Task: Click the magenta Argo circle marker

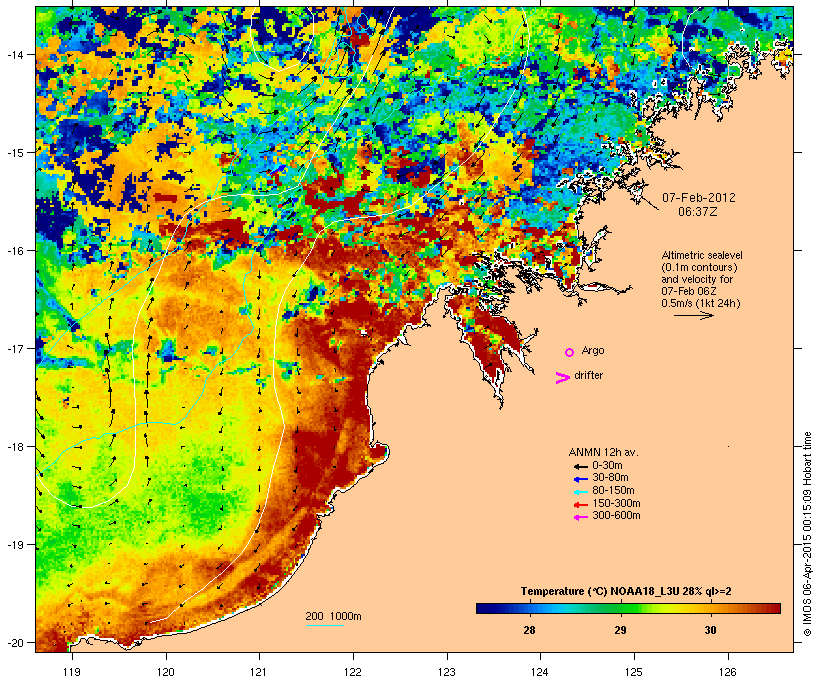Action: 569,352
